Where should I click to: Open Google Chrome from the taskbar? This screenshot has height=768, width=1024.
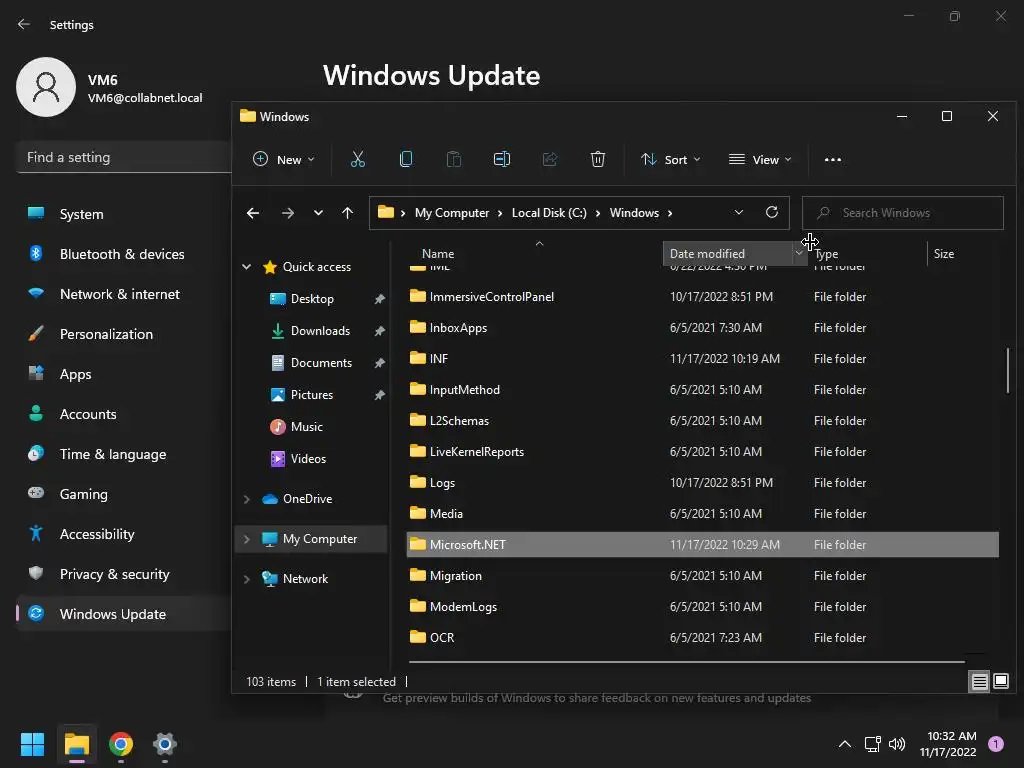(x=121, y=744)
